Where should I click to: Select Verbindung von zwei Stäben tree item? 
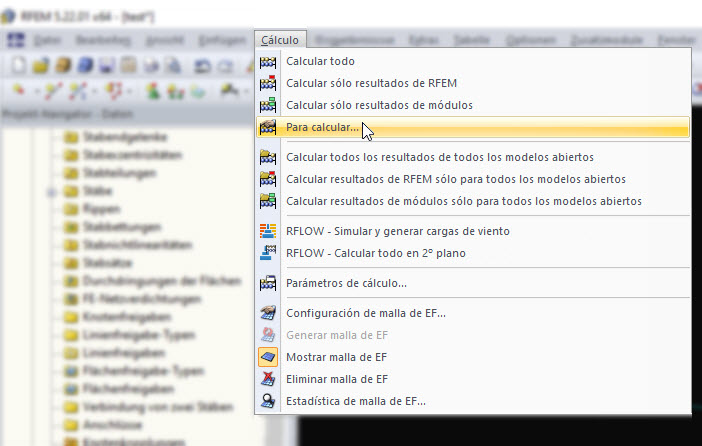(158, 407)
